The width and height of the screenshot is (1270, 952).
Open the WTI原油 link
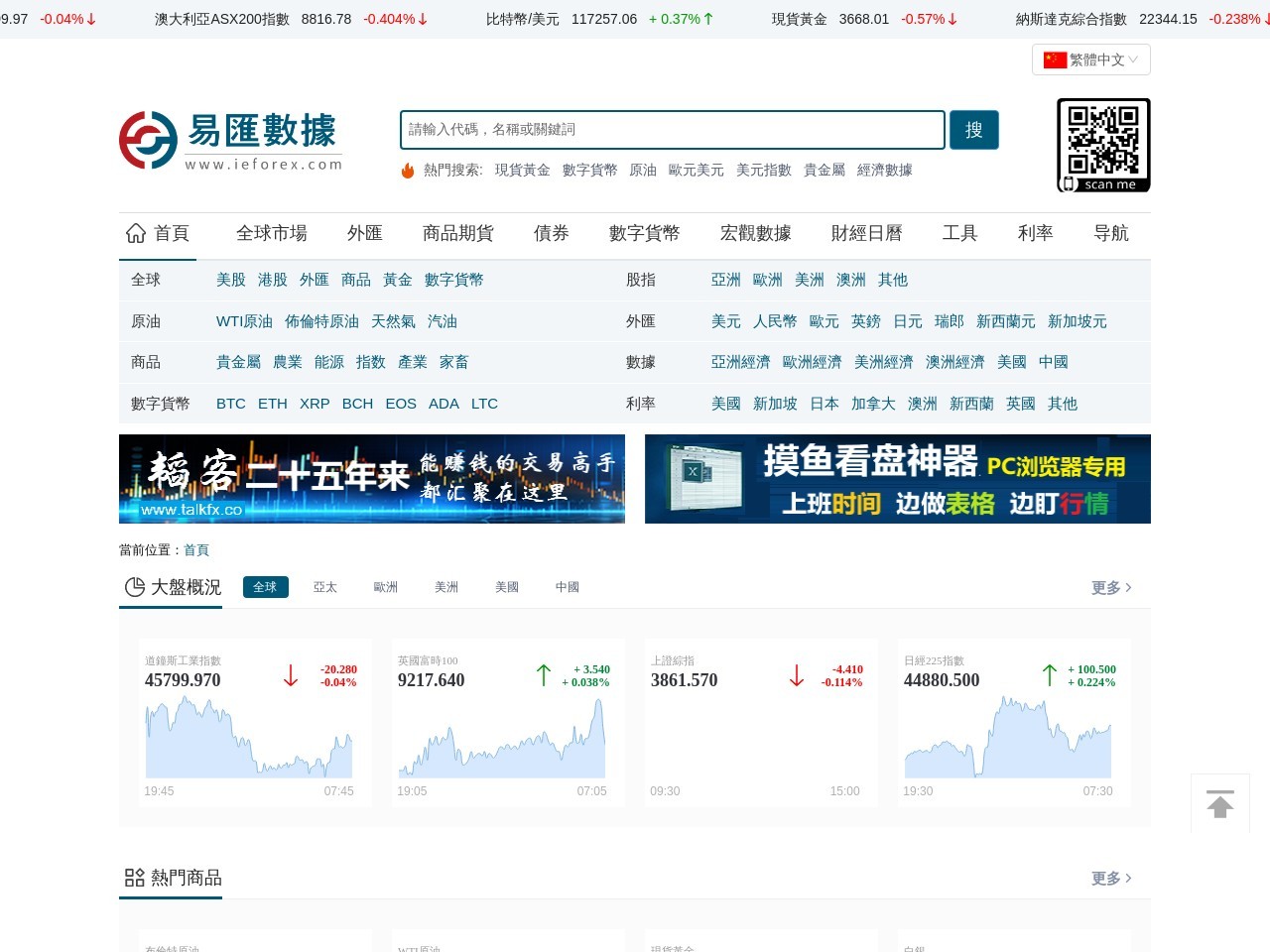coord(244,321)
